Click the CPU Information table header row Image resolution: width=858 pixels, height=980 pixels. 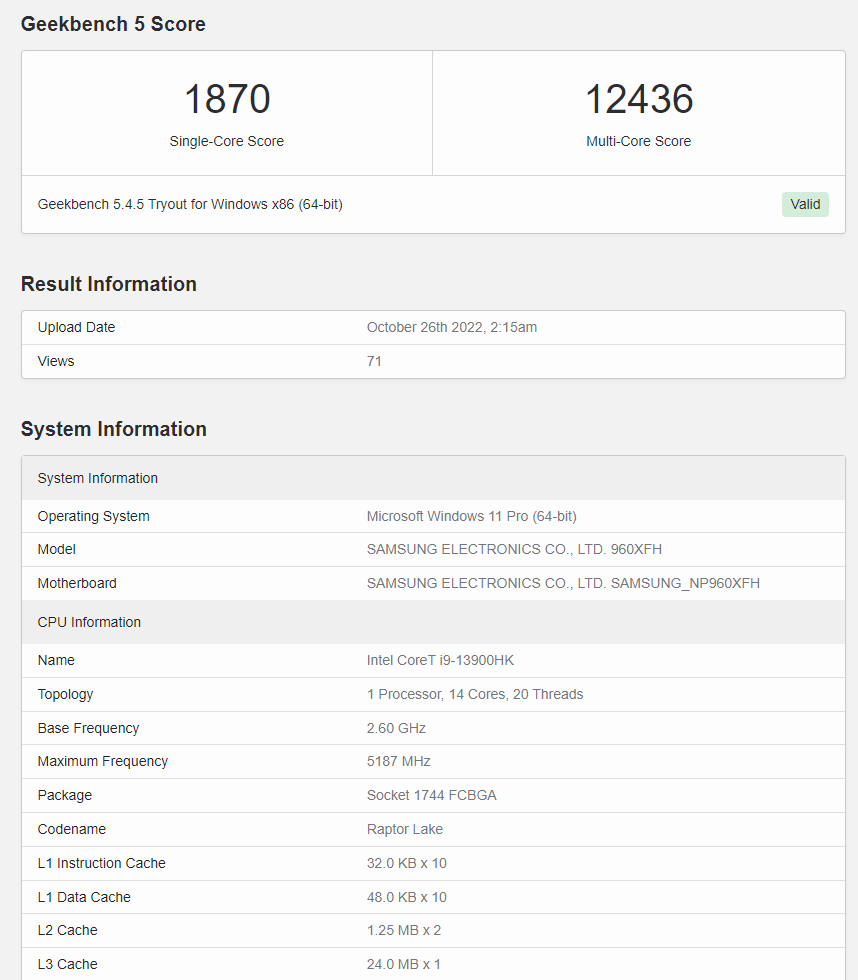(434, 622)
